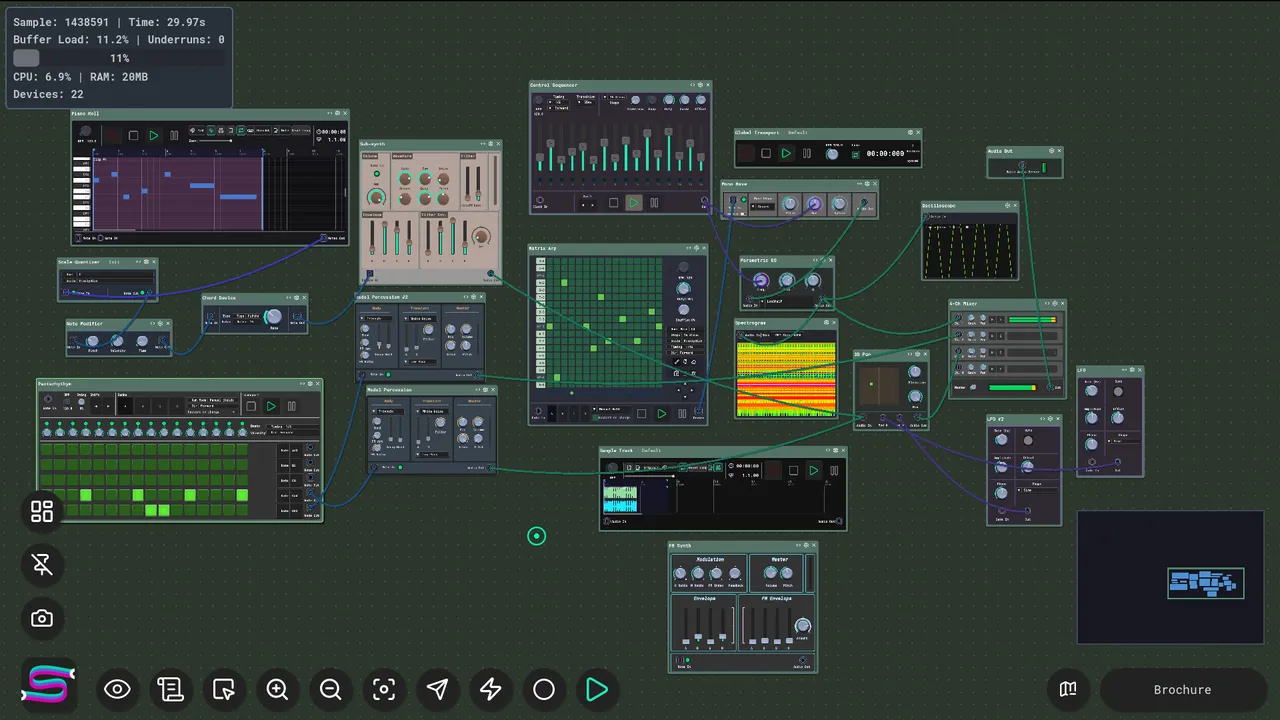Stop the Matrix Arp
The height and width of the screenshot is (720, 1280).
[x=641, y=413]
